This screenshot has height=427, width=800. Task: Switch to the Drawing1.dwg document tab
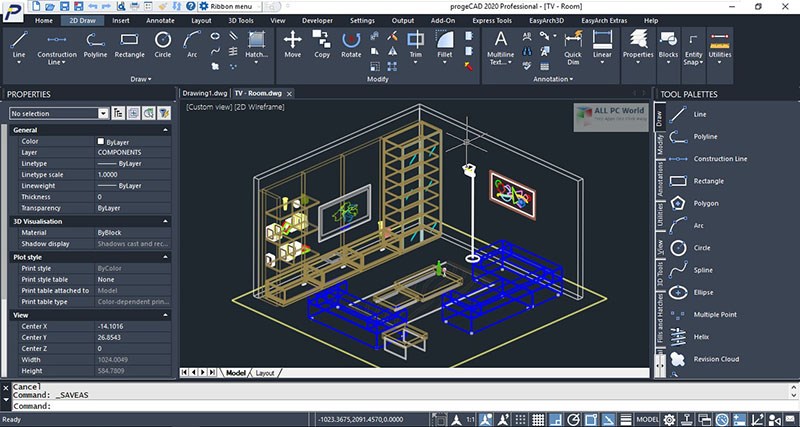pos(205,93)
